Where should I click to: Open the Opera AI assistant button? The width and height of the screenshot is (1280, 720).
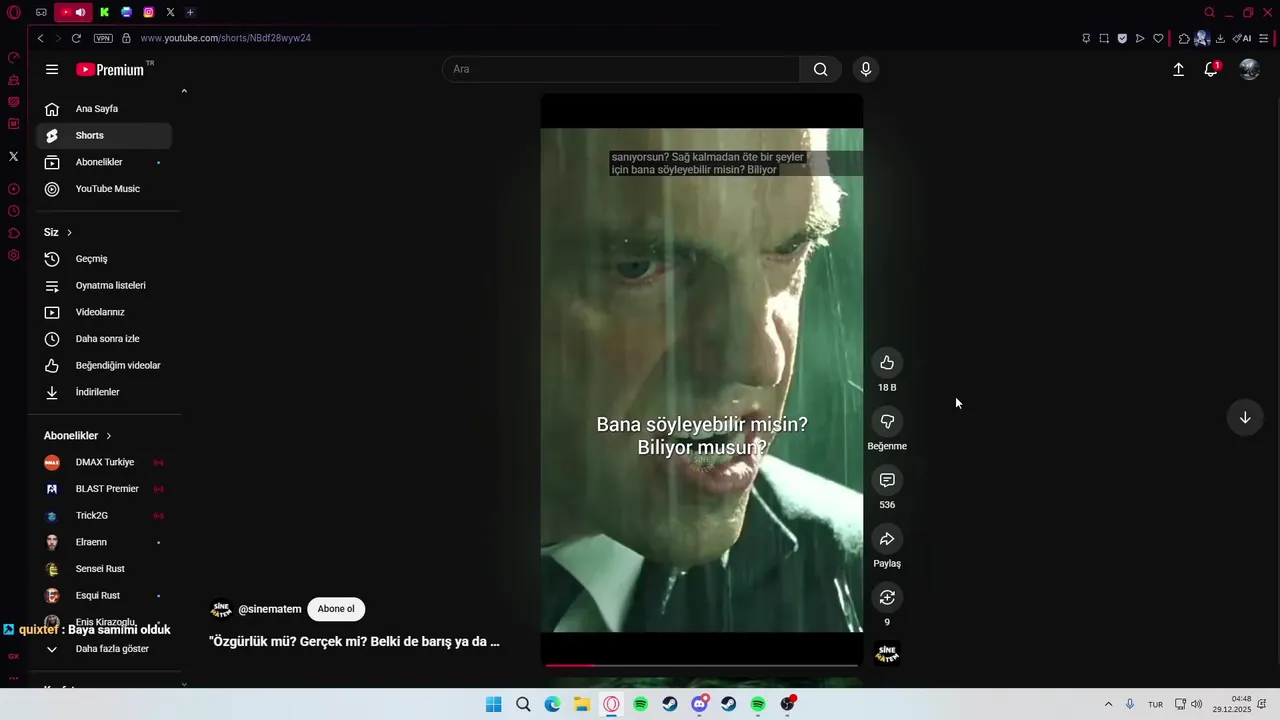tap(1242, 38)
